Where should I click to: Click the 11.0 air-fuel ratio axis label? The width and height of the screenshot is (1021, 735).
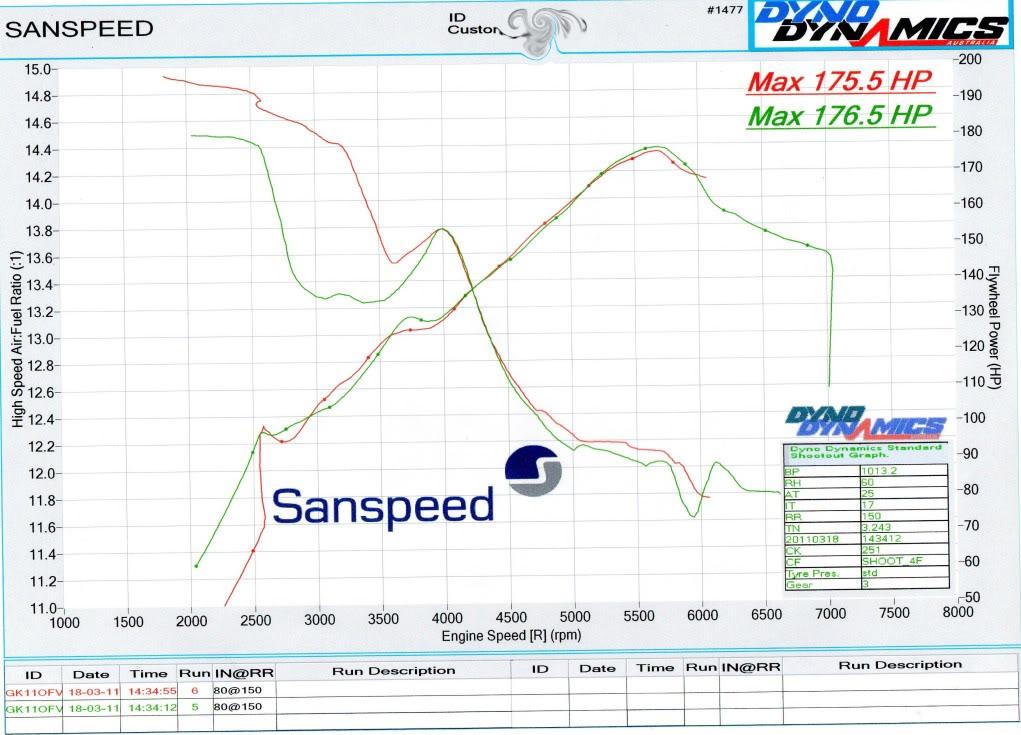42,608
